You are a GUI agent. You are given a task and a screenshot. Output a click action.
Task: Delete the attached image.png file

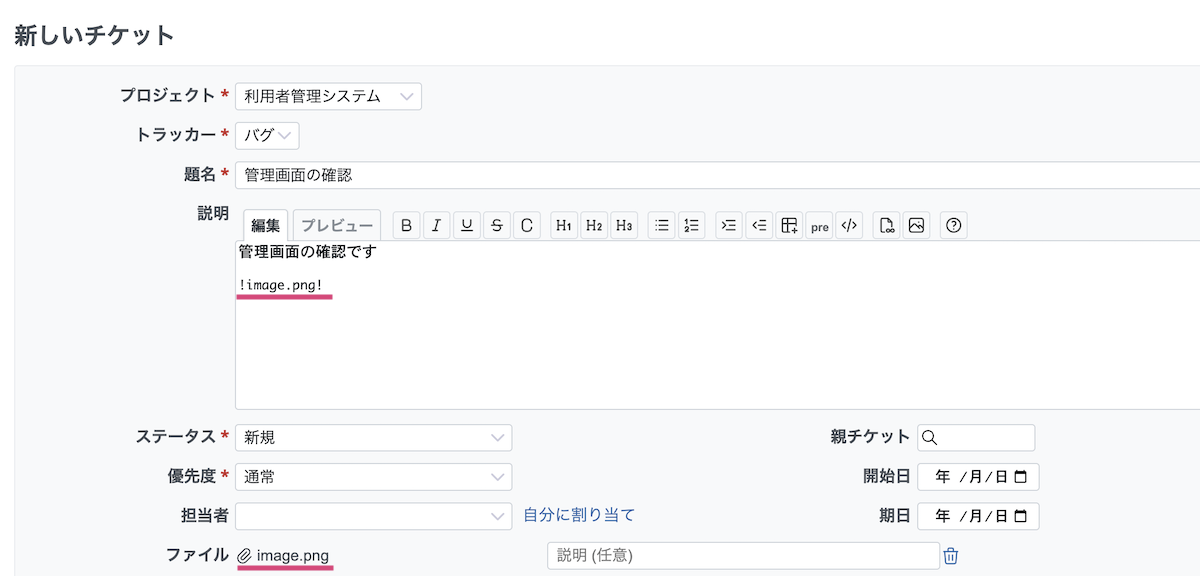[951, 556]
